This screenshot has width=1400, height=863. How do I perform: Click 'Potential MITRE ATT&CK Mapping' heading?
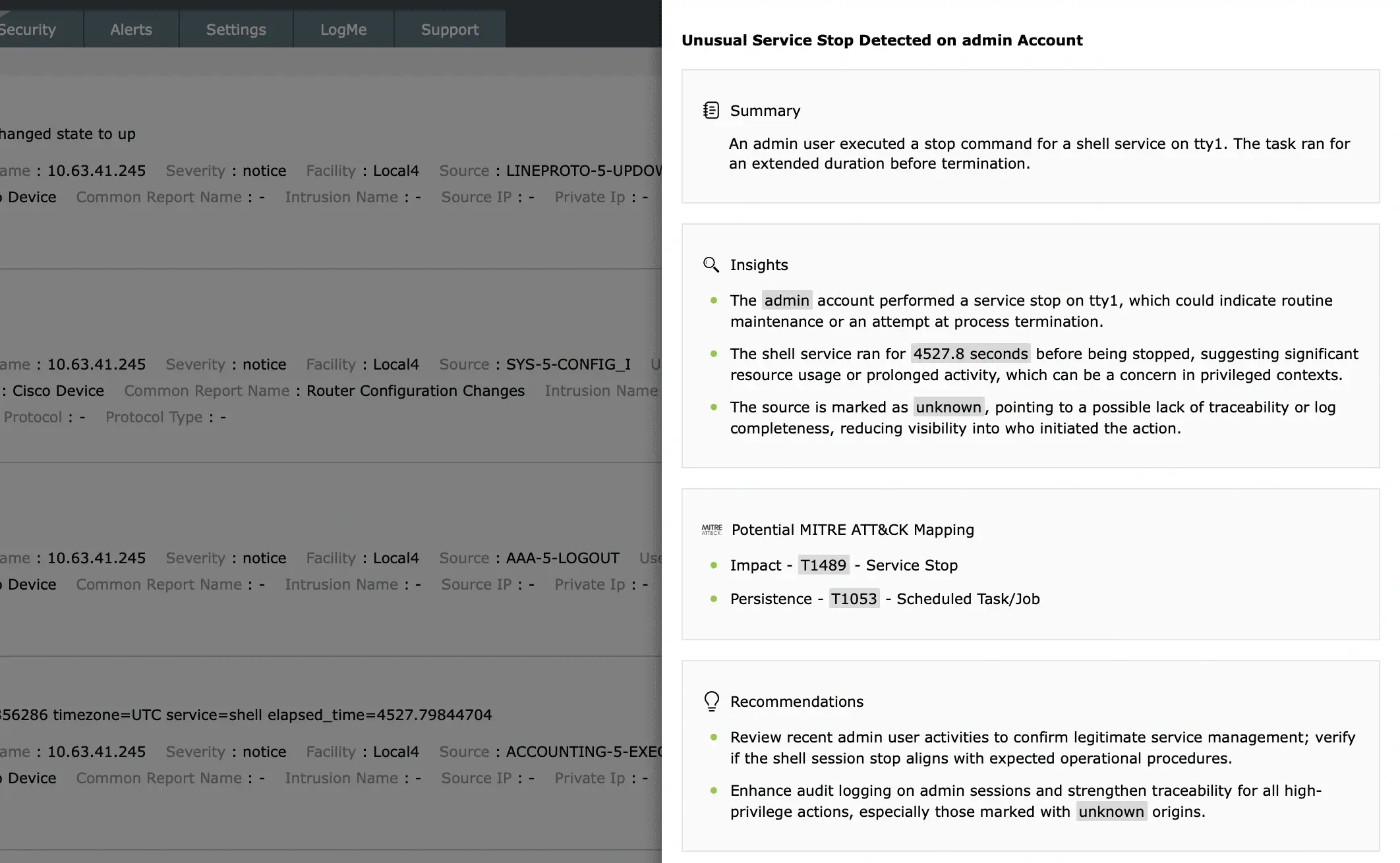click(x=853, y=530)
